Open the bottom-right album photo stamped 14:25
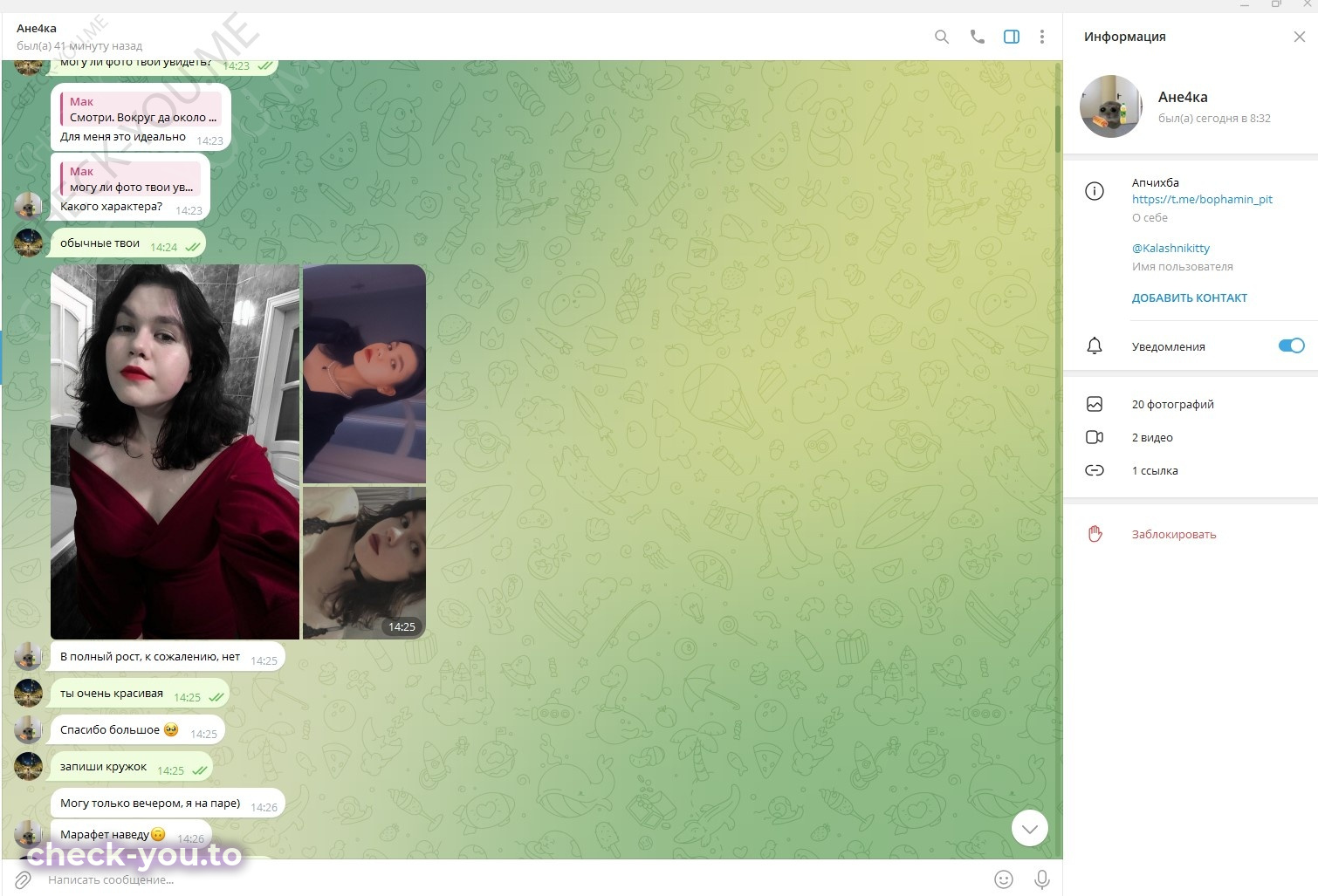This screenshot has height=896, width=1318. coord(364,563)
